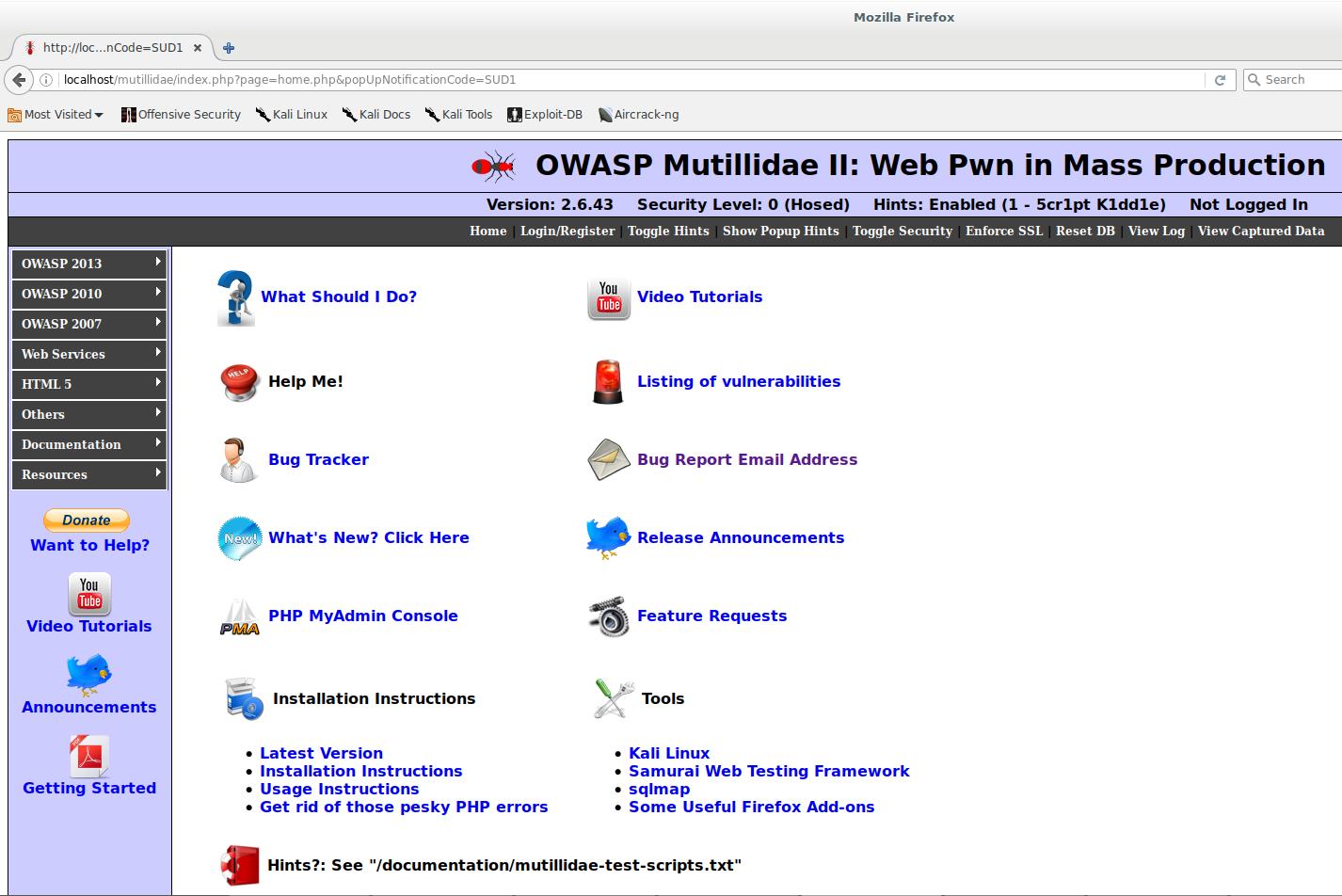Screen dimensions: 1342x896
Task: Expand the Web Services menu
Action: point(89,354)
